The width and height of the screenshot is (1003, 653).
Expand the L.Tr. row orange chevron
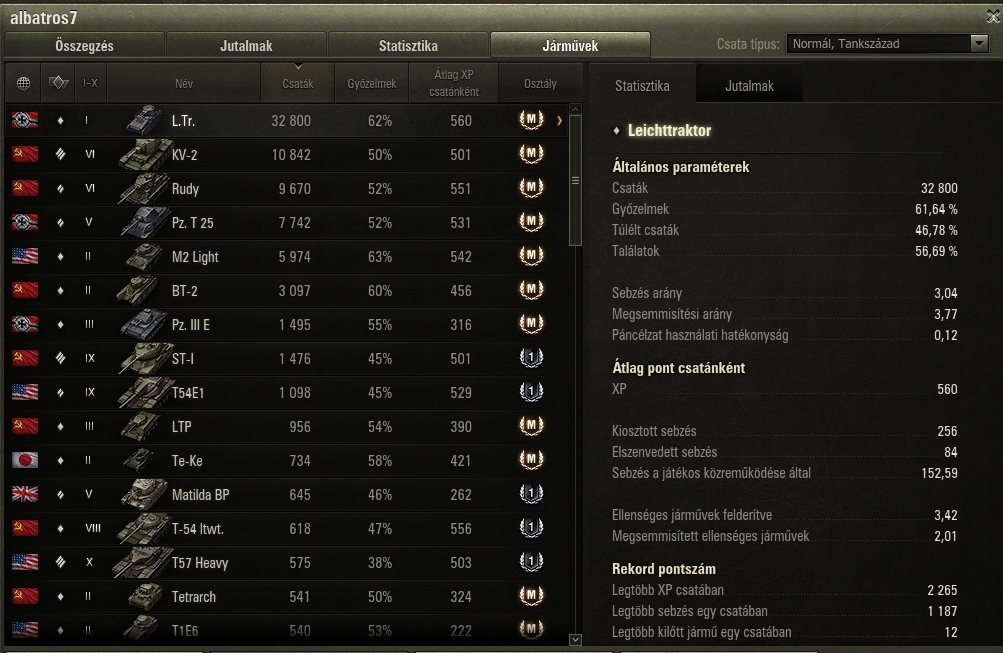(x=560, y=120)
